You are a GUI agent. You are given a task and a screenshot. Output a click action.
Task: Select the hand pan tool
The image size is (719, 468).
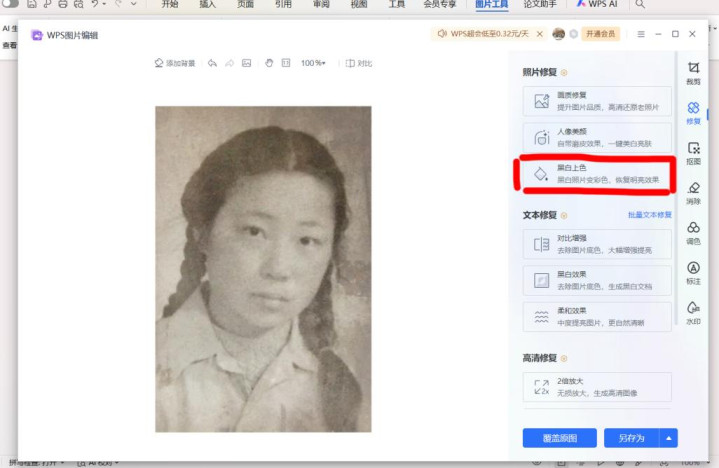coord(269,63)
